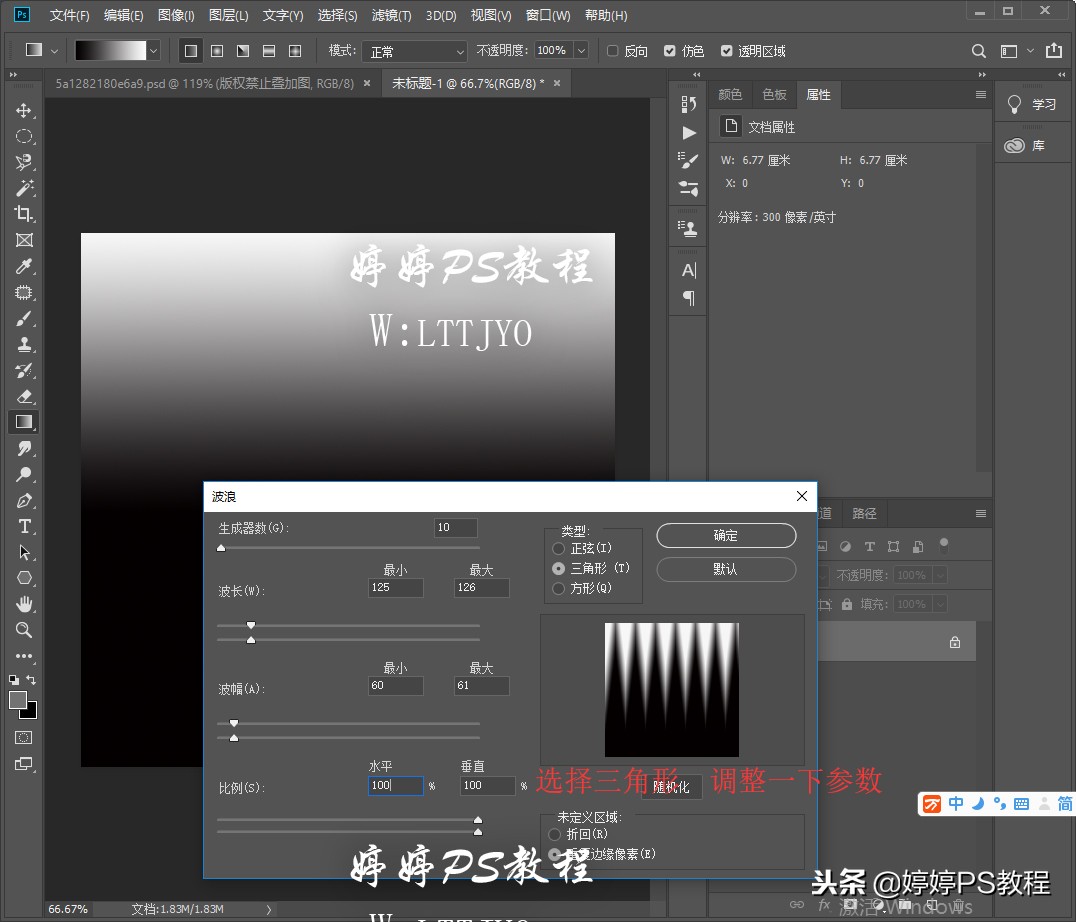Switch to the 色板 (Swatches) tab
Viewport: 1076px width, 922px height.
(774, 94)
